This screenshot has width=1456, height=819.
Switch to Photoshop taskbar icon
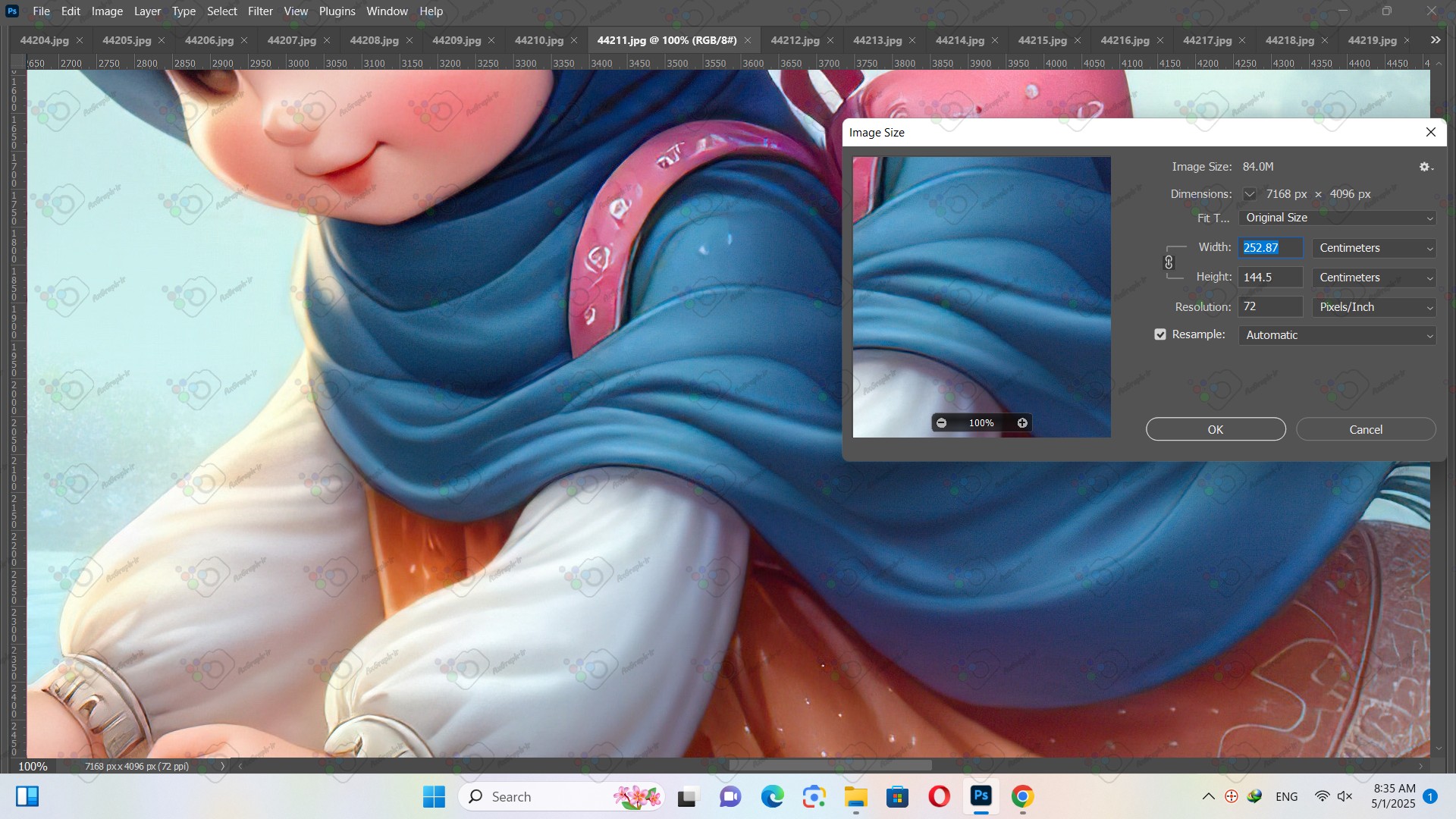pos(981,796)
